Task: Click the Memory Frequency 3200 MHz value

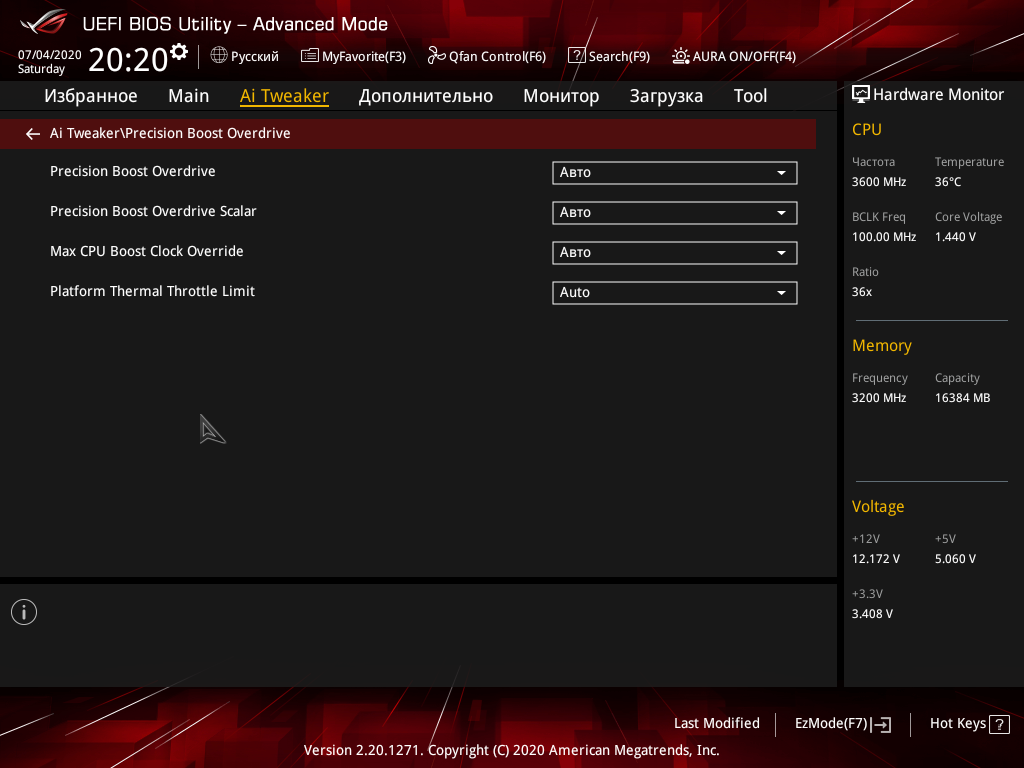Action: click(x=878, y=398)
